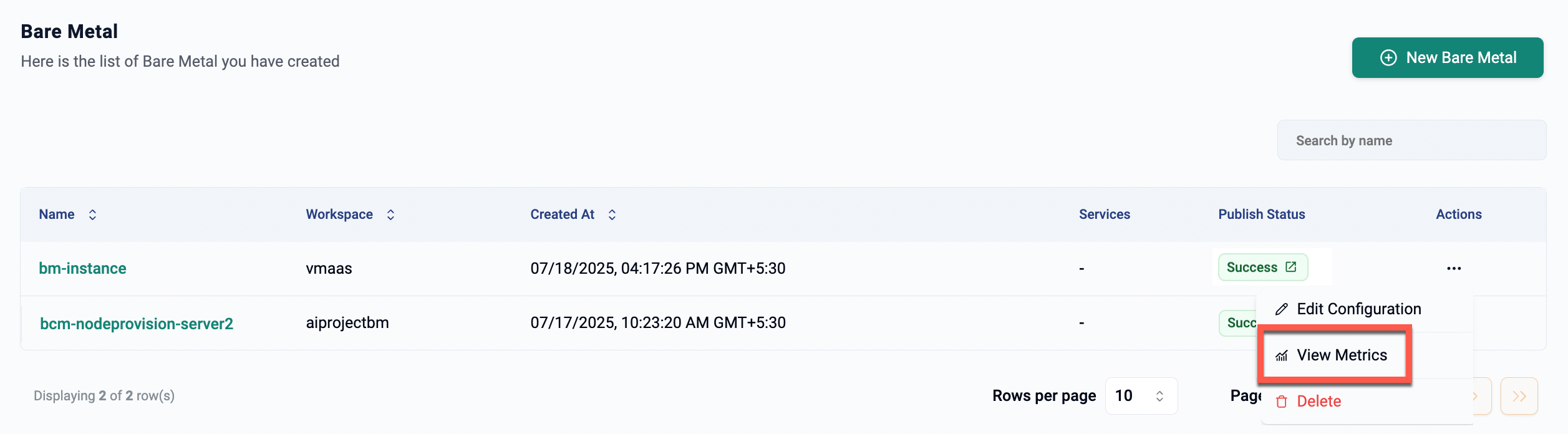The image size is (1568, 434).
Task: Open the bcm-nodeprovision-server2 link
Action: pyautogui.click(x=136, y=324)
